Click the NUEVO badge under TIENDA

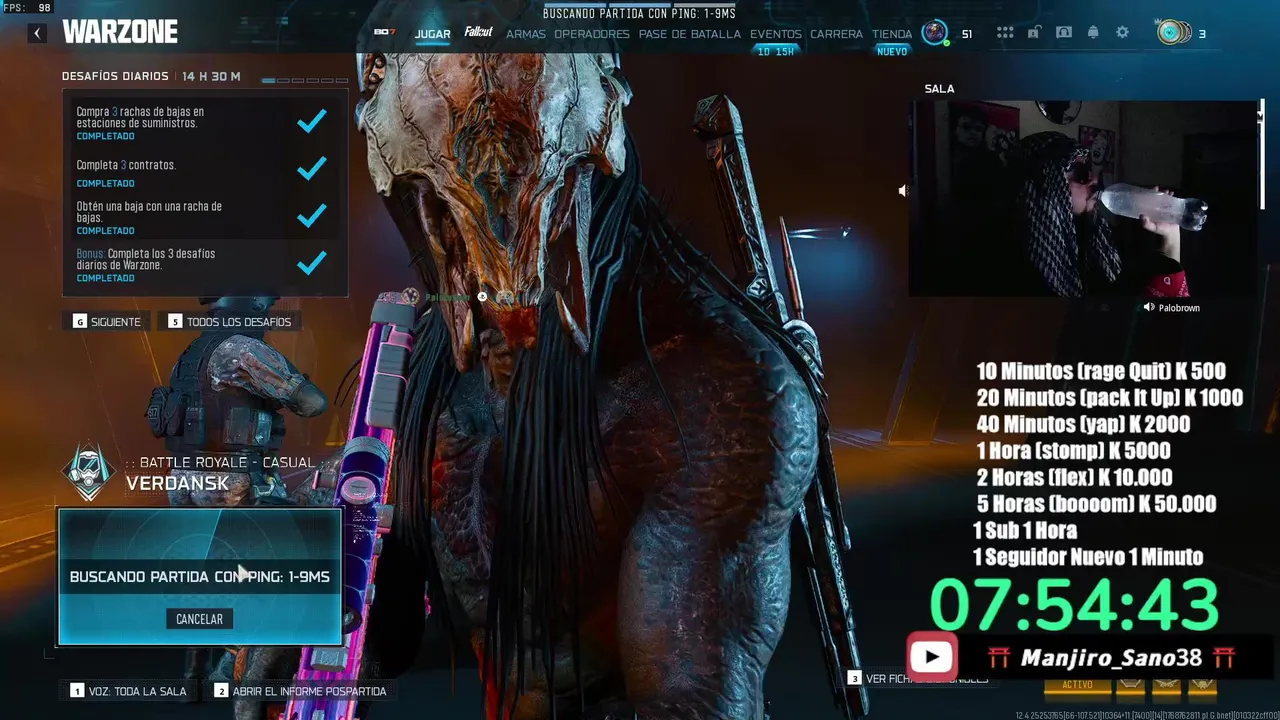tap(892, 52)
